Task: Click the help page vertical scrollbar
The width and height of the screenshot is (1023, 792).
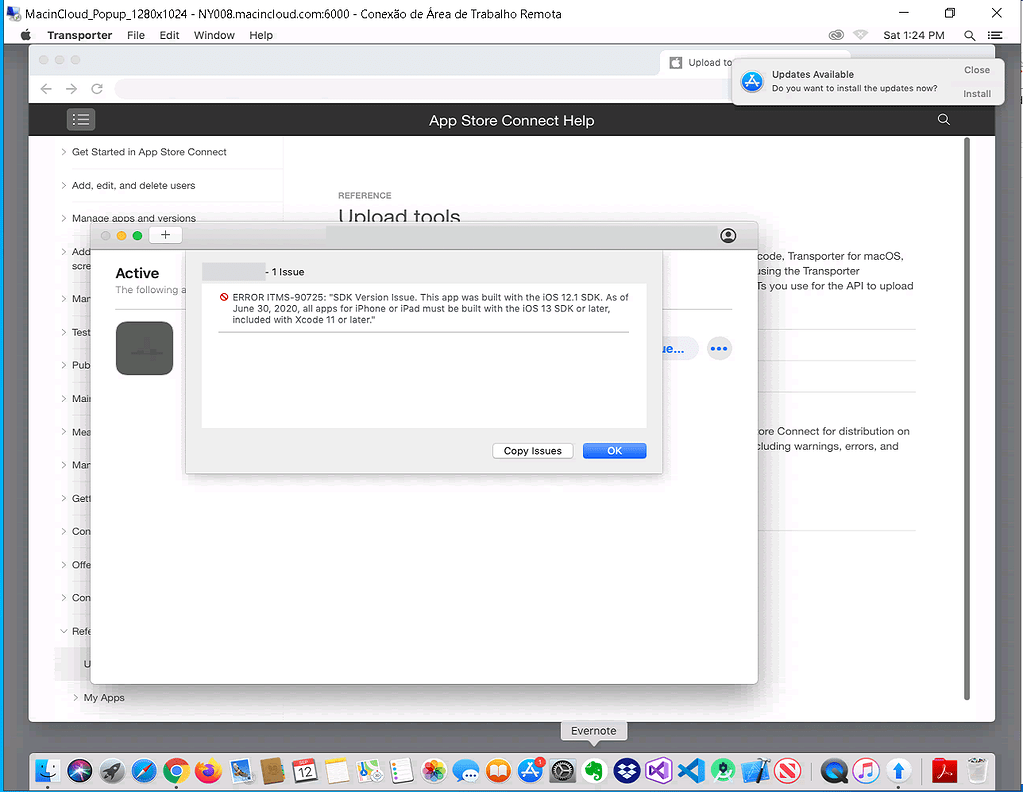Action: tap(966, 400)
